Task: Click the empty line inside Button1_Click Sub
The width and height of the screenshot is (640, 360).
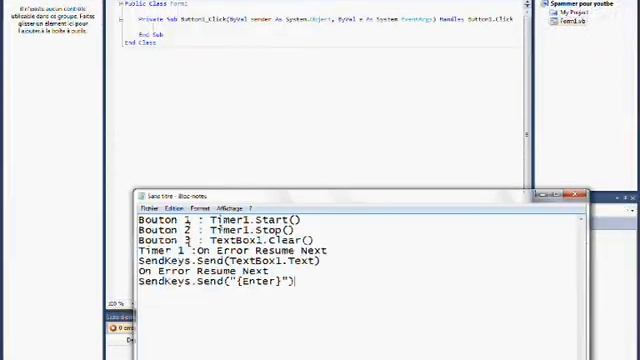Action: tap(322, 27)
